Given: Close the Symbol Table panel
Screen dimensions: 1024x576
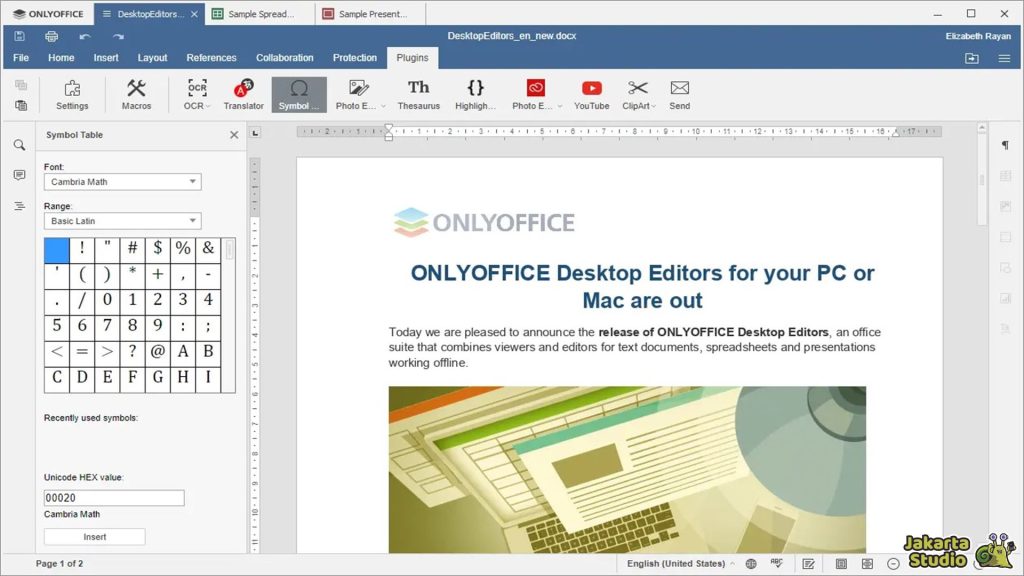Looking at the screenshot, I should 234,135.
